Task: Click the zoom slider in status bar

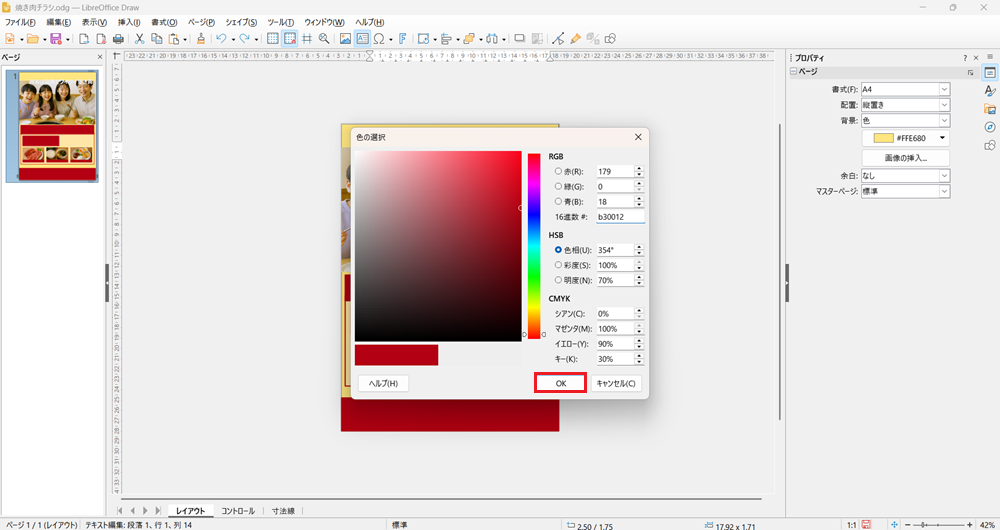Action: point(938,525)
